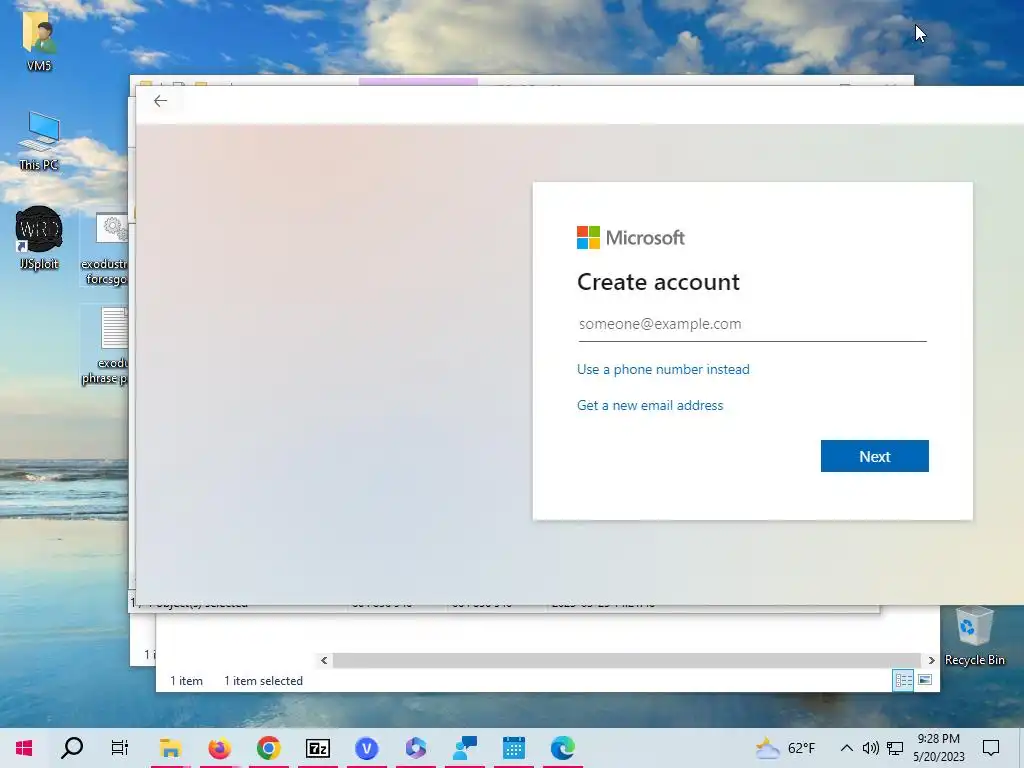The height and width of the screenshot is (768, 1024).
Task: Click the Next button
Action: pyautogui.click(x=874, y=456)
